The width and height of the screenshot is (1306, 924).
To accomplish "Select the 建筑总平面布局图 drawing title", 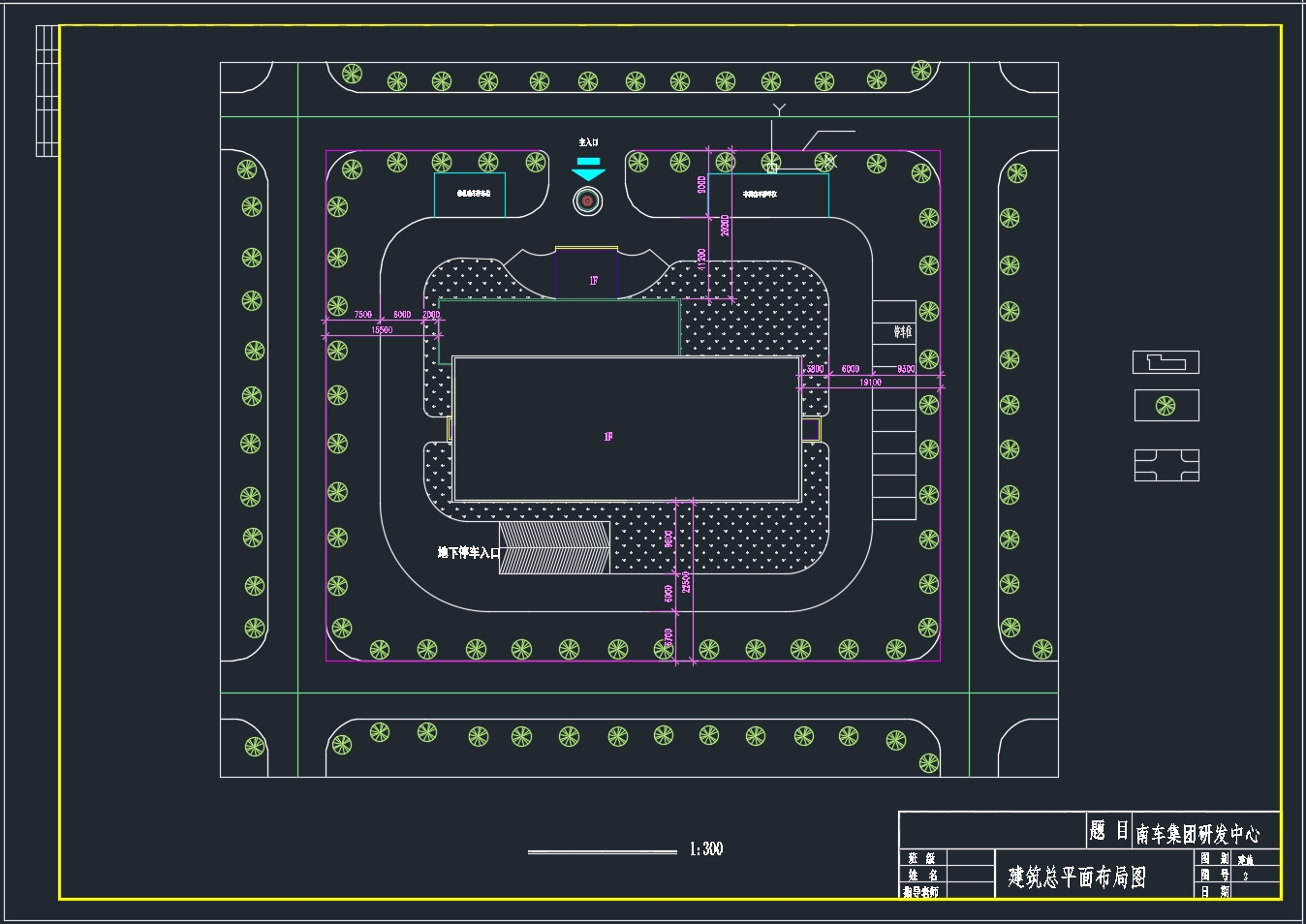I will pos(1076,878).
